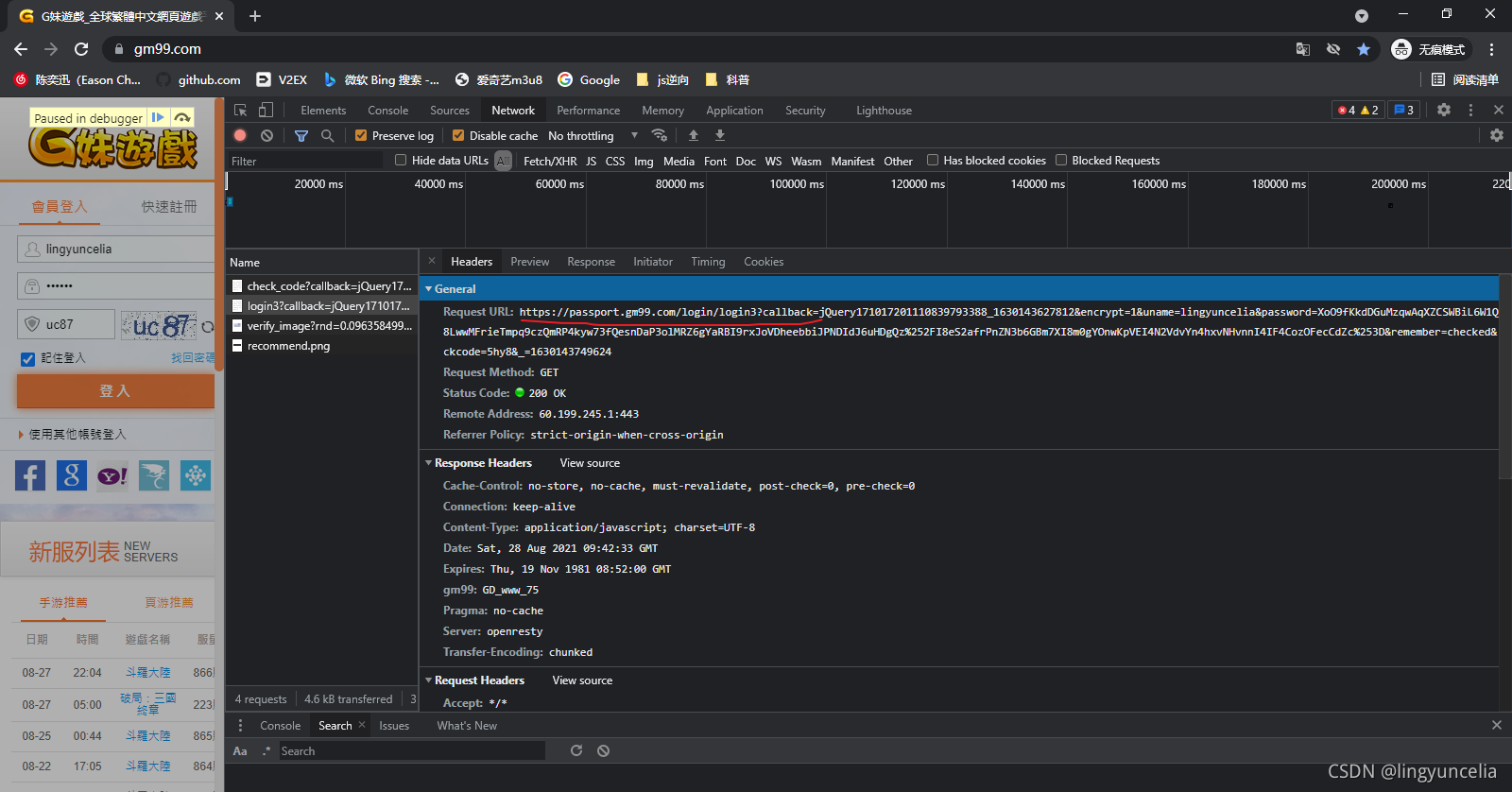Image resolution: width=1512 pixels, height=792 pixels.
Task: Open network conditions wifi icon
Action: click(x=660, y=135)
